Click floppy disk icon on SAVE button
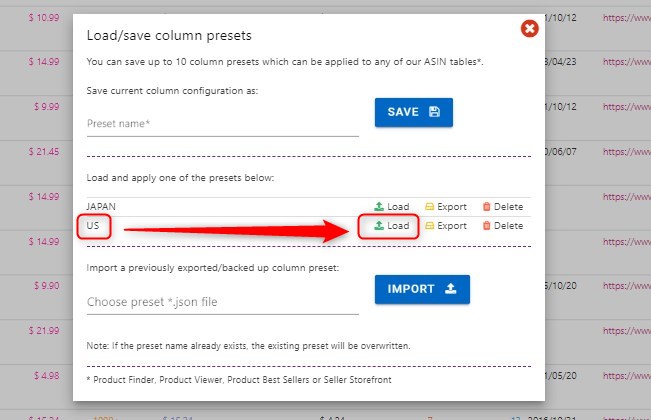This screenshot has height=420, width=651. (x=434, y=112)
